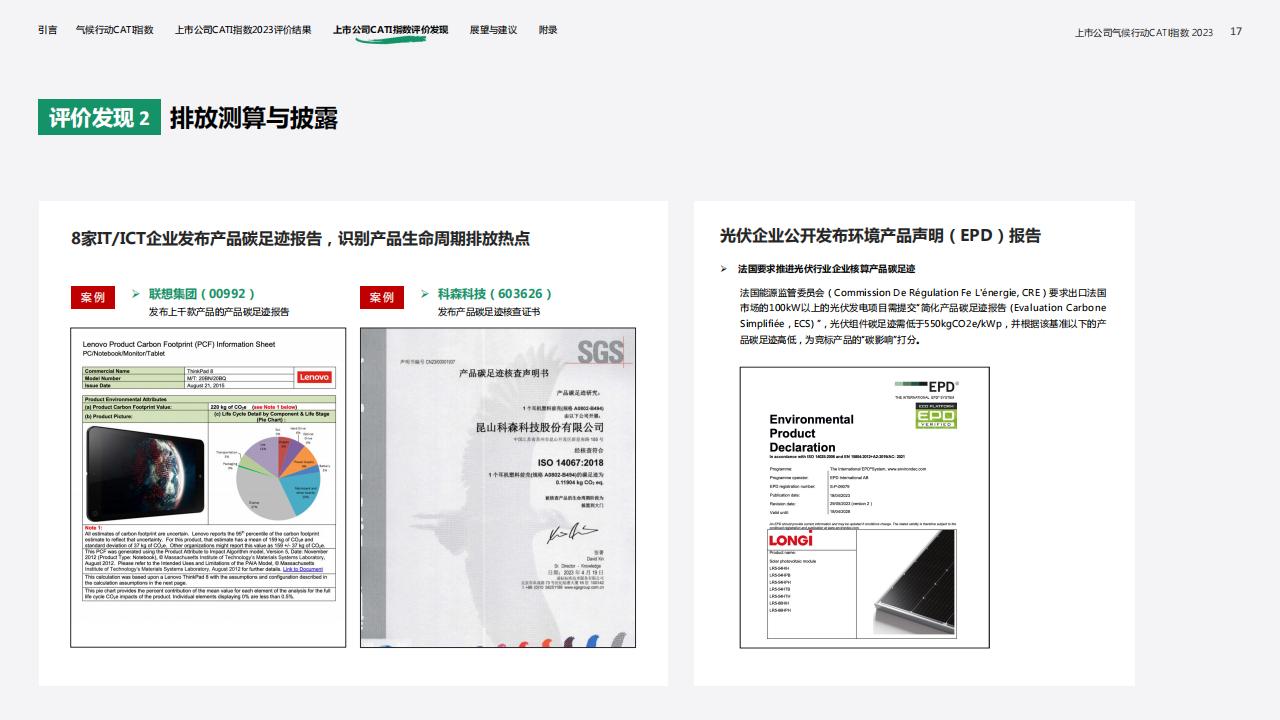Image resolution: width=1280 pixels, height=720 pixels.
Task: Click the header text 上市公司气候行动CATI指数 2023
Action: click(x=1144, y=32)
